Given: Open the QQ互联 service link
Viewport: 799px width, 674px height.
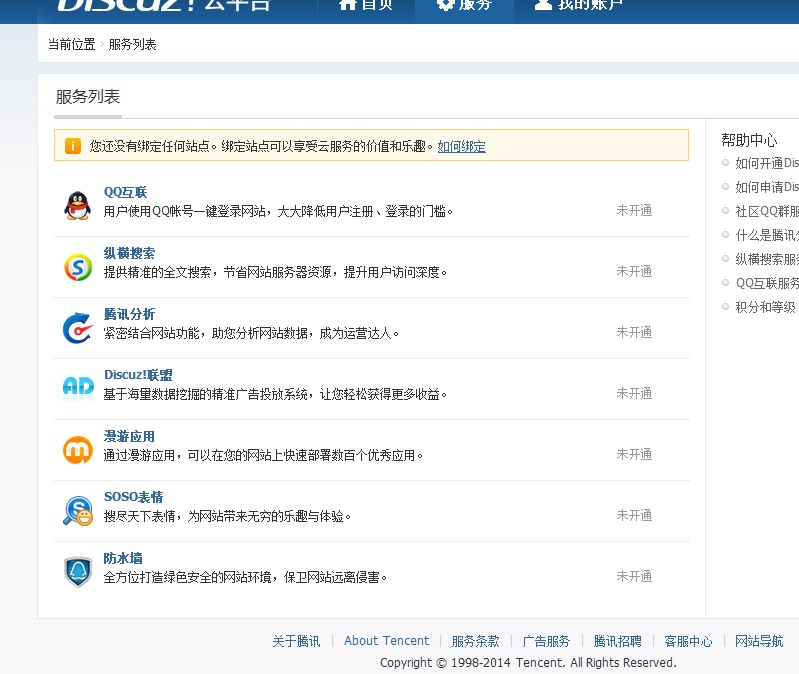Looking at the screenshot, I should click(125, 192).
